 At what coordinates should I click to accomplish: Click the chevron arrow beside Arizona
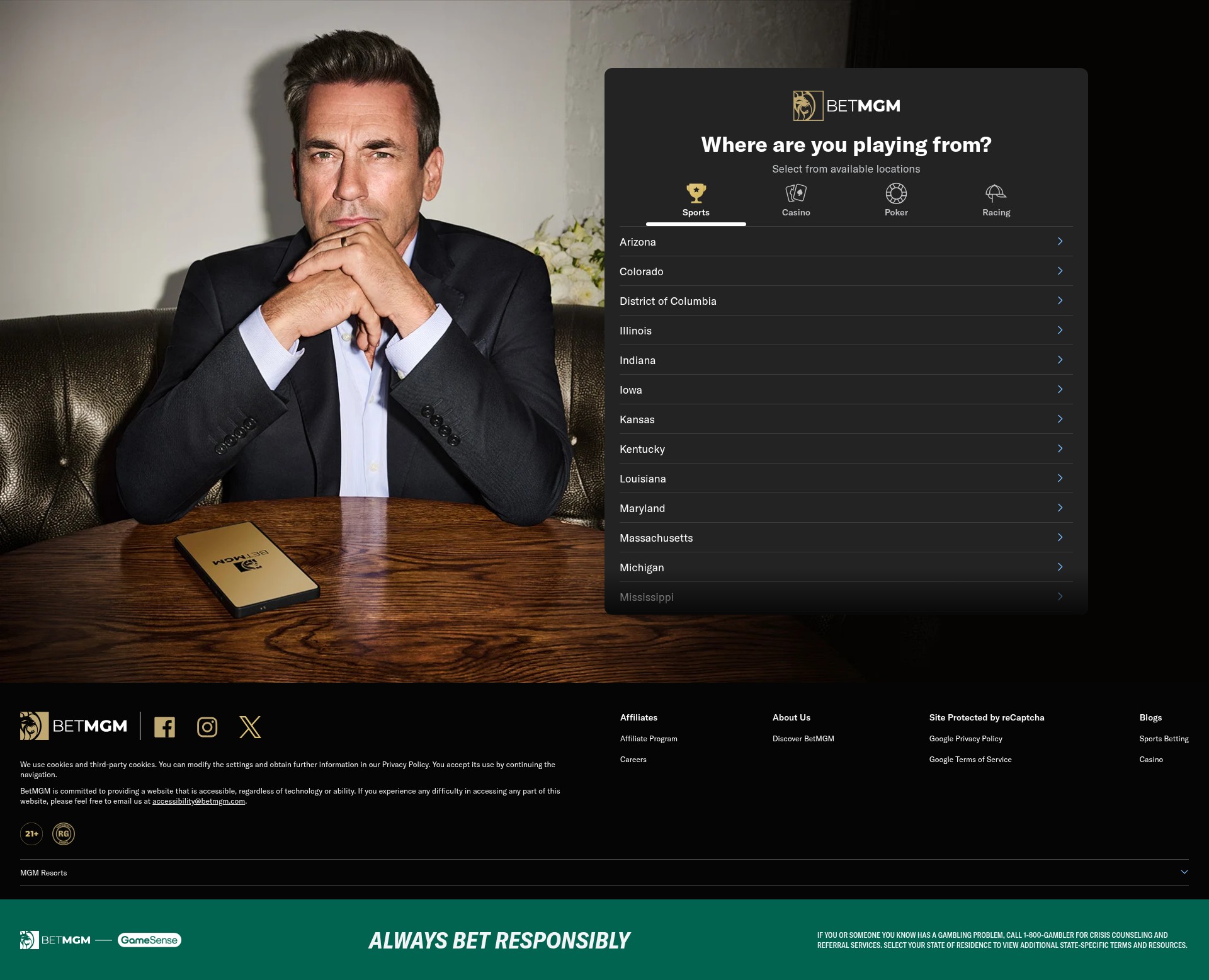(1060, 241)
